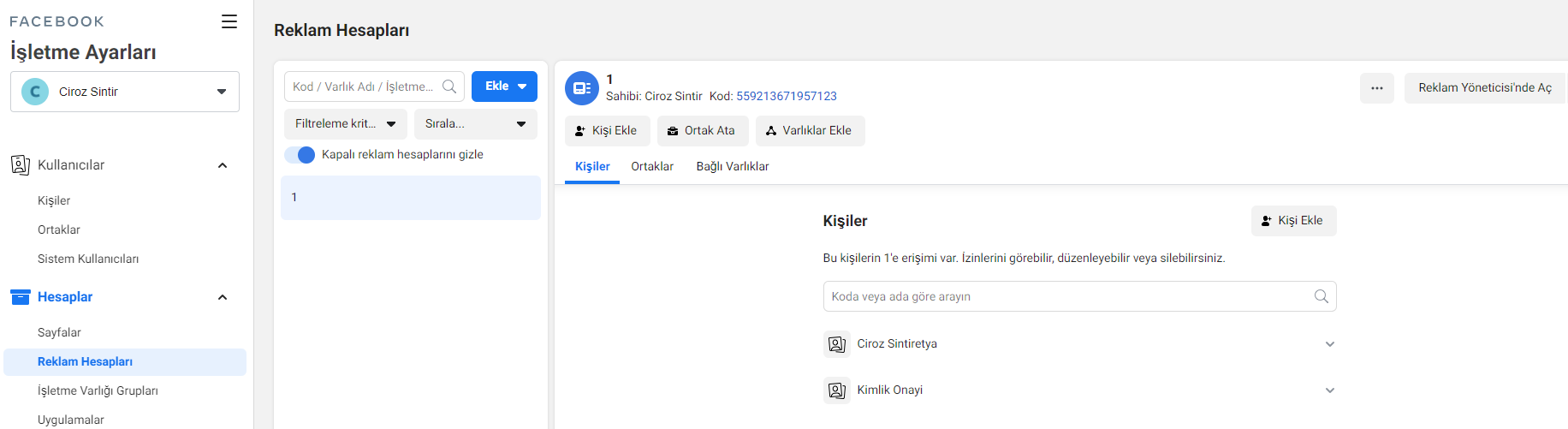Switch to the Ortaklar tab

[x=652, y=167]
